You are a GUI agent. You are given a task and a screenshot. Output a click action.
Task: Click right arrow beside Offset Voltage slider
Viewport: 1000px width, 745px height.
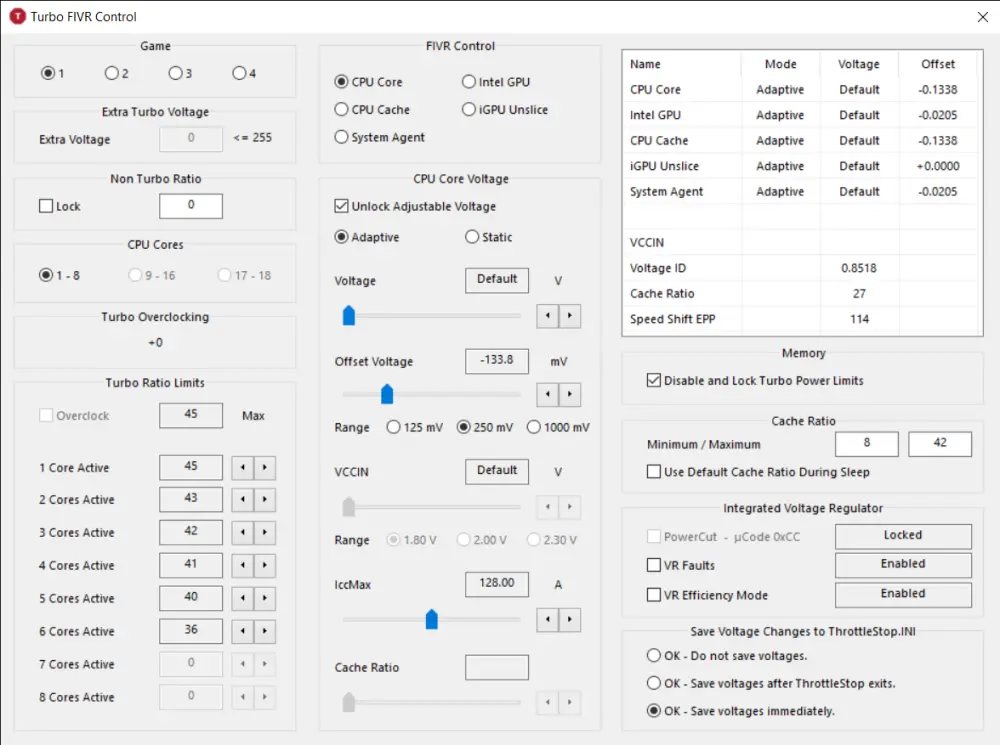click(570, 394)
